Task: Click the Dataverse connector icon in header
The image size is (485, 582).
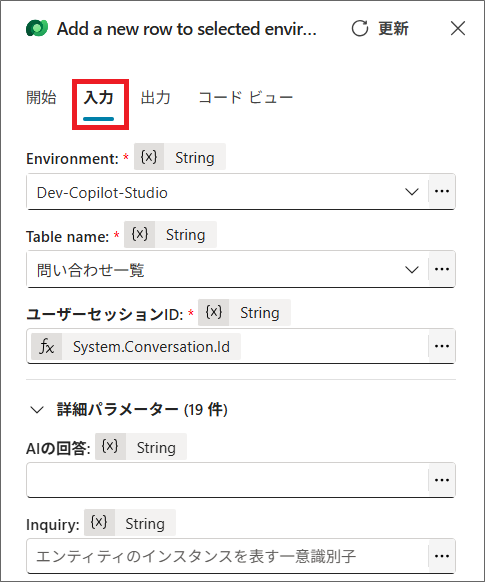Action: click(x=37, y=29)
